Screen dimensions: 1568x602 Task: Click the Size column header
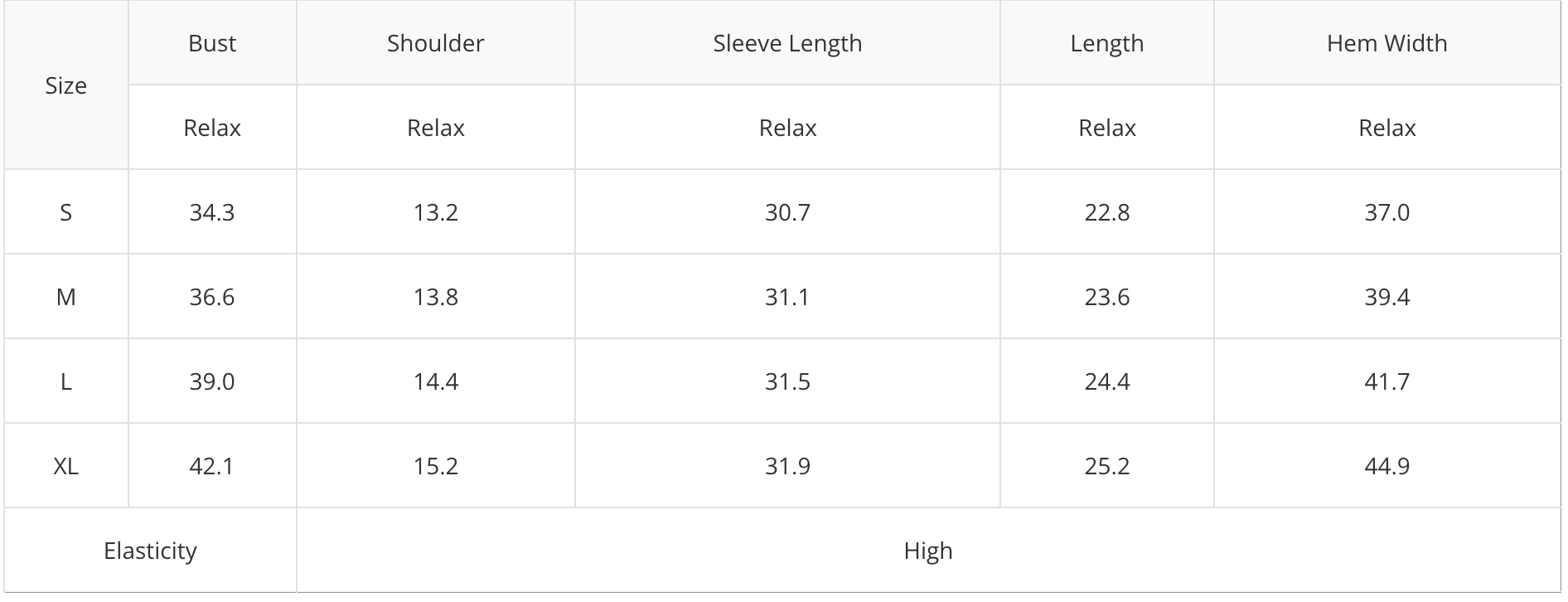tap(66, 85)
